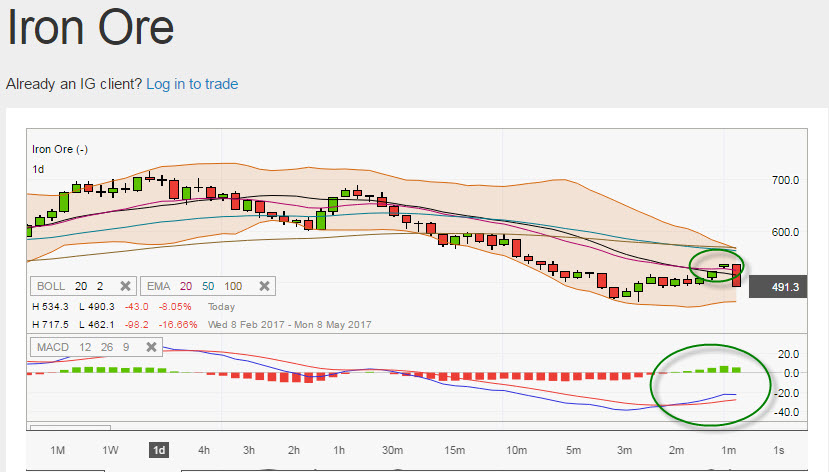Screen dimensions: 829x472
Task: Click the -16.66% range change value
Action: [x=178, y=325]
